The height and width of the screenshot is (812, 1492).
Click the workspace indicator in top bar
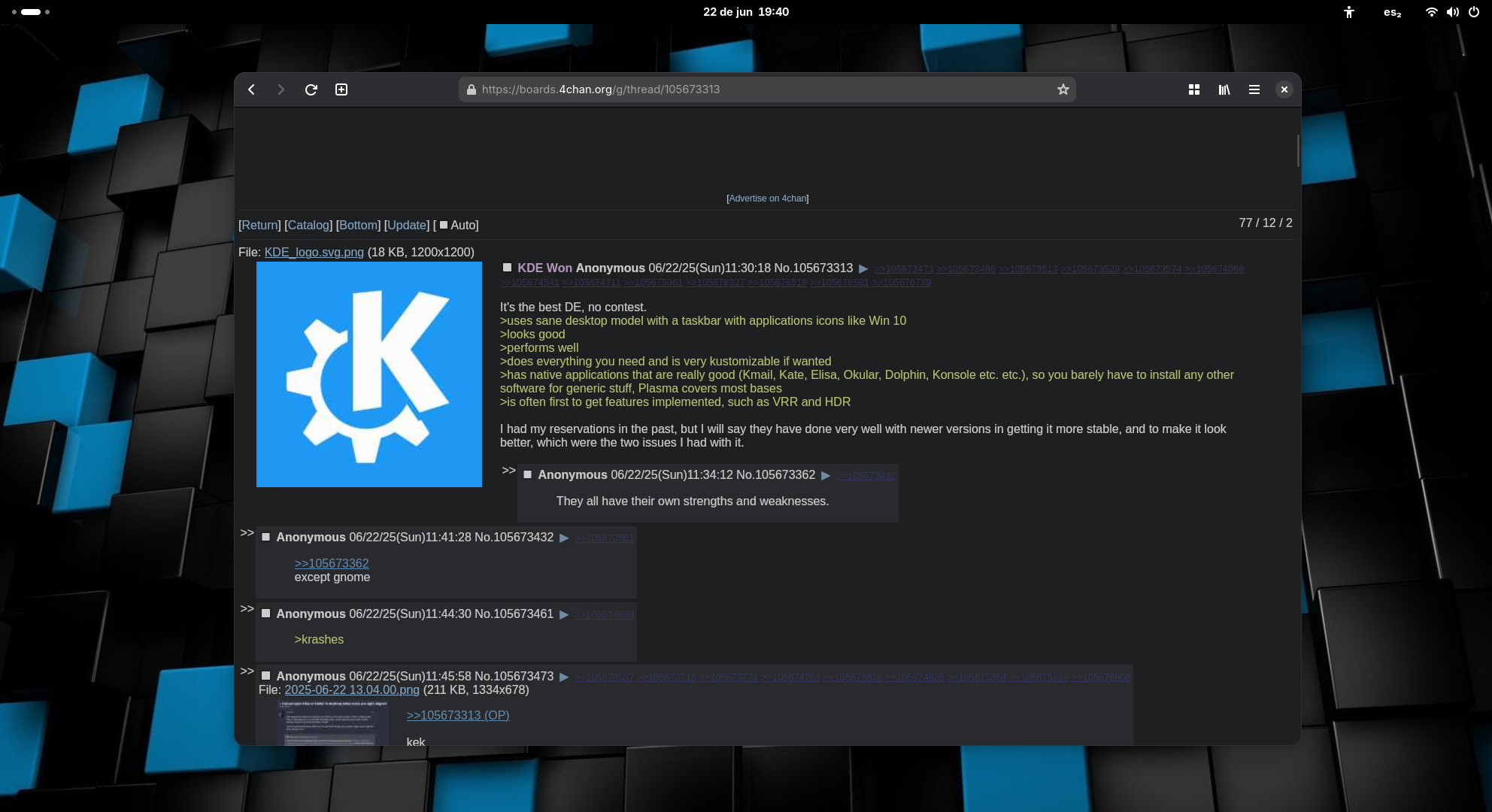[31, 12]
